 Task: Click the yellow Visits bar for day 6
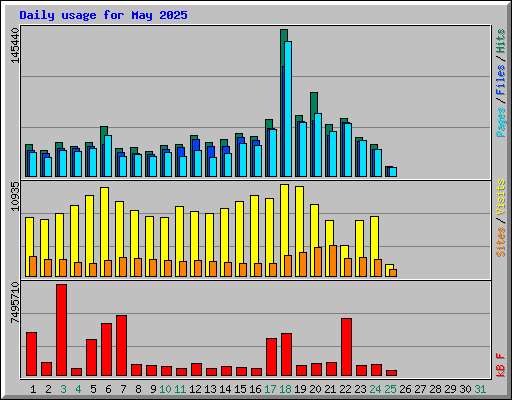[x=104, y=223]
